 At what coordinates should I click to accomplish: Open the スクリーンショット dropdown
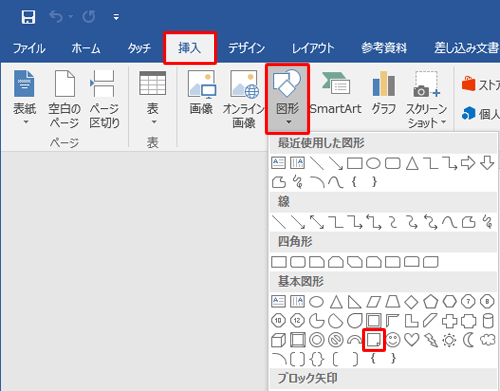coord(426,99)
